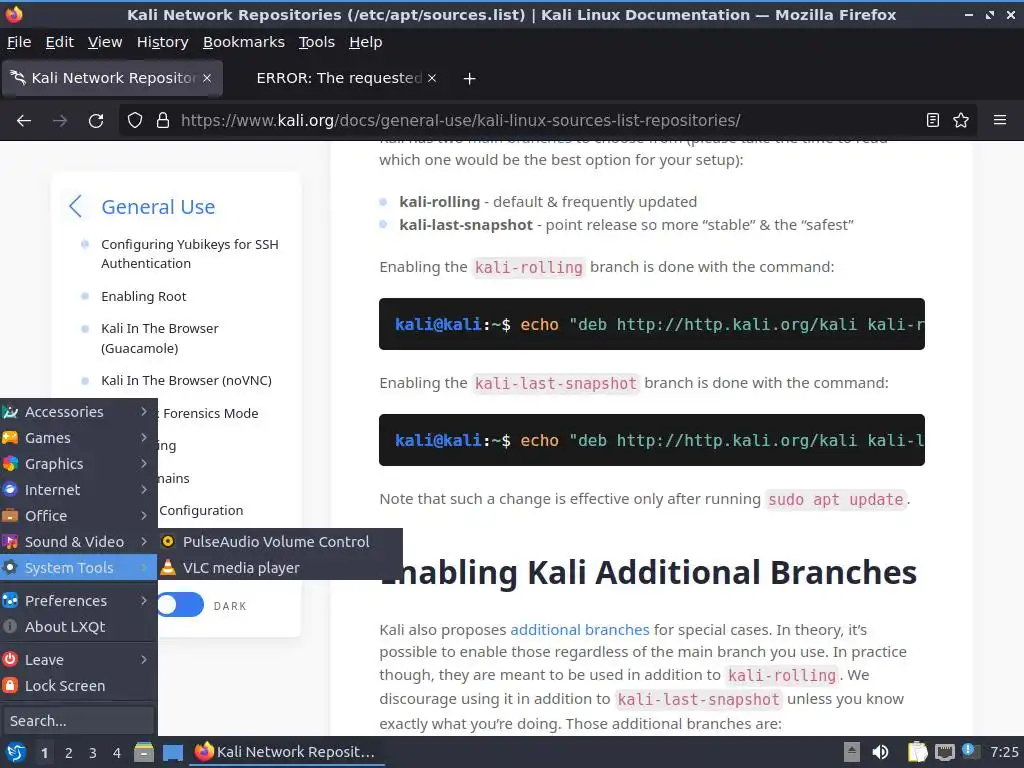Expand the Graphics submenu
This screenshot has height=768, width=1024.
[79, 464]
